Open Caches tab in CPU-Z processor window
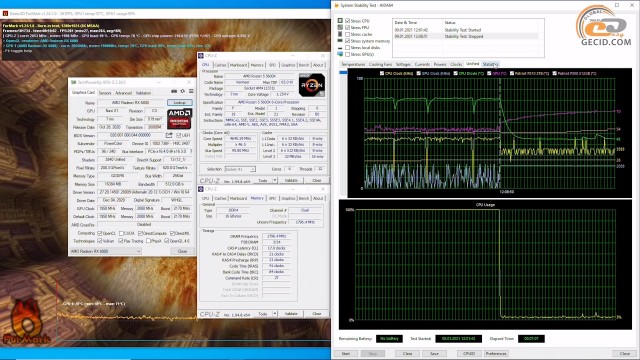640x360 pixels. [x=220, y=65]
